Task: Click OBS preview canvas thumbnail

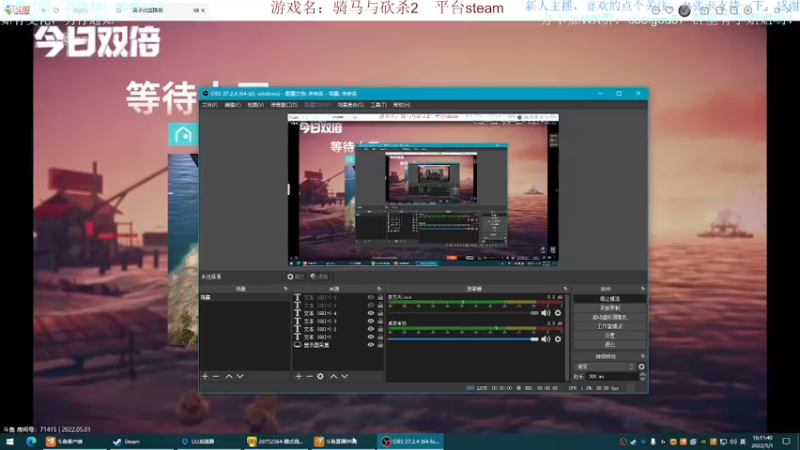Action: pyautogui.click(x=423, y=190)
